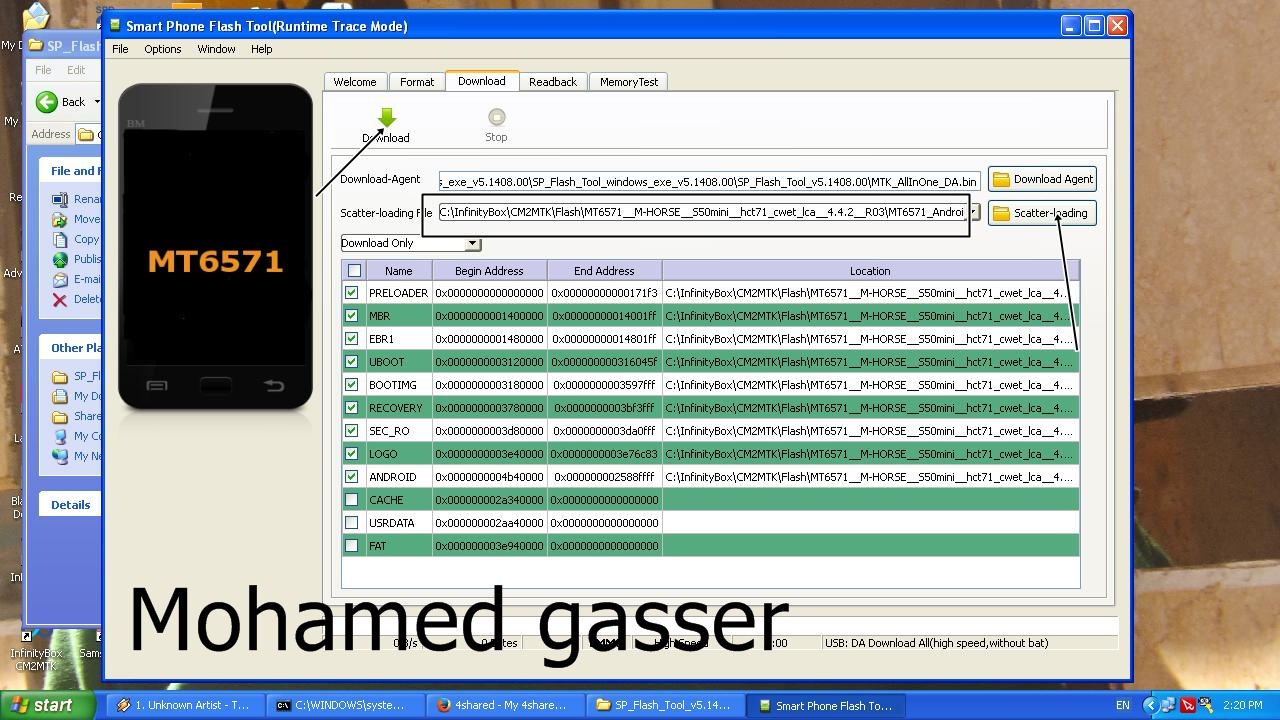Uncheck the UBOOT checkbox
The image size is (1280, 720).
pyautogui.click(x=352, y=362)
